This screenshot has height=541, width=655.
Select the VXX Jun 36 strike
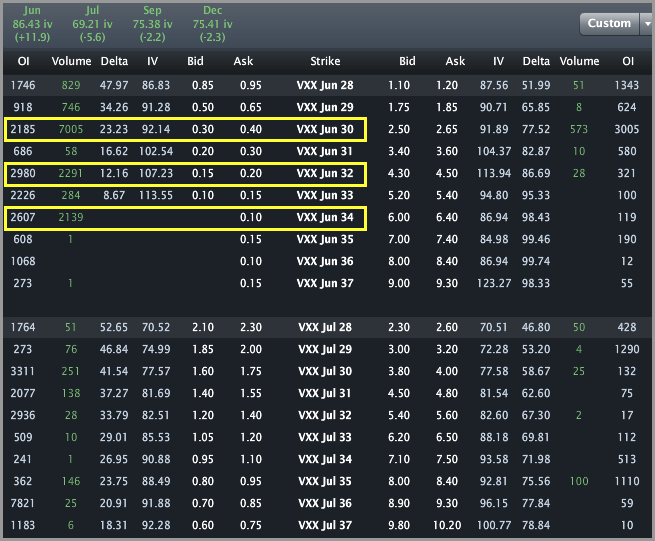325,262
